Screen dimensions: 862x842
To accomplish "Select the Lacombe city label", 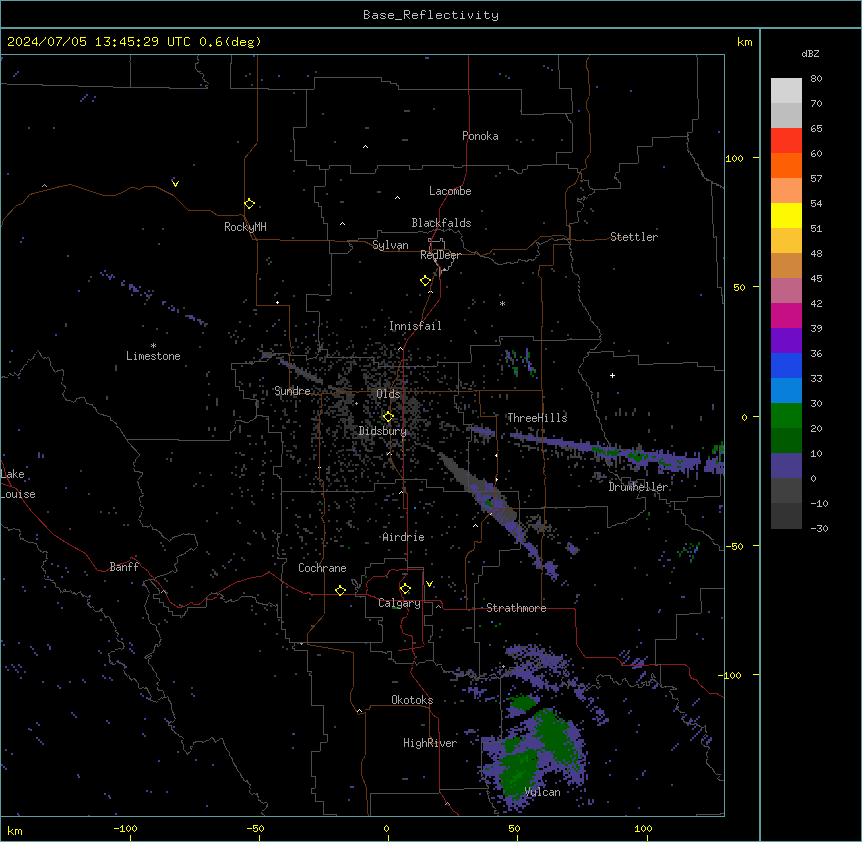I will [450, 191].
